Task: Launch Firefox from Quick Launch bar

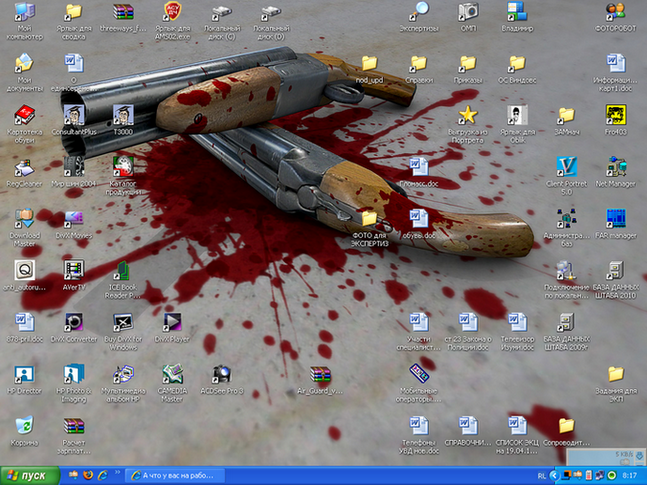Action: click(88, 475)
